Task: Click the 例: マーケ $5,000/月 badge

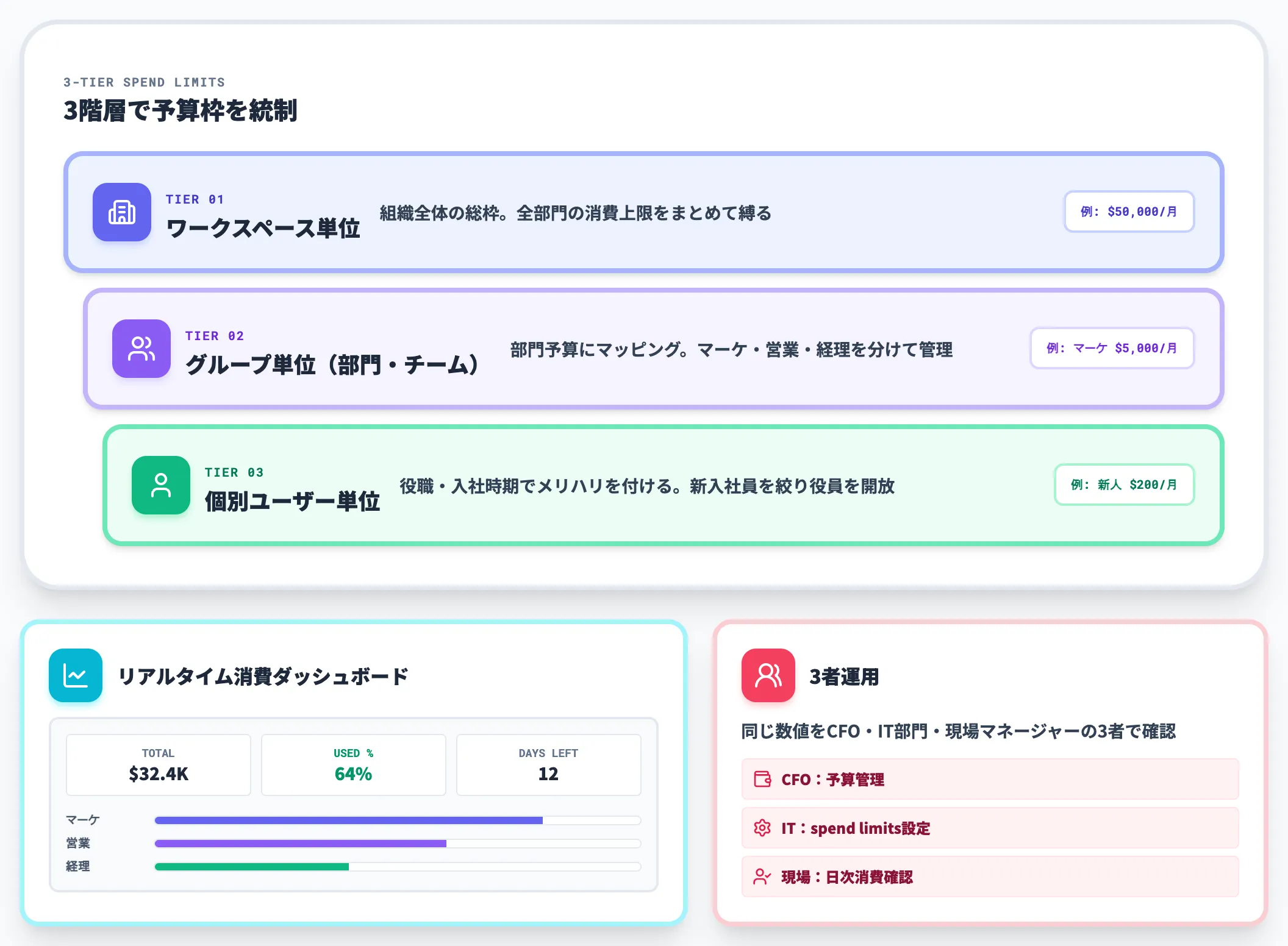Action: point(1112,348)
